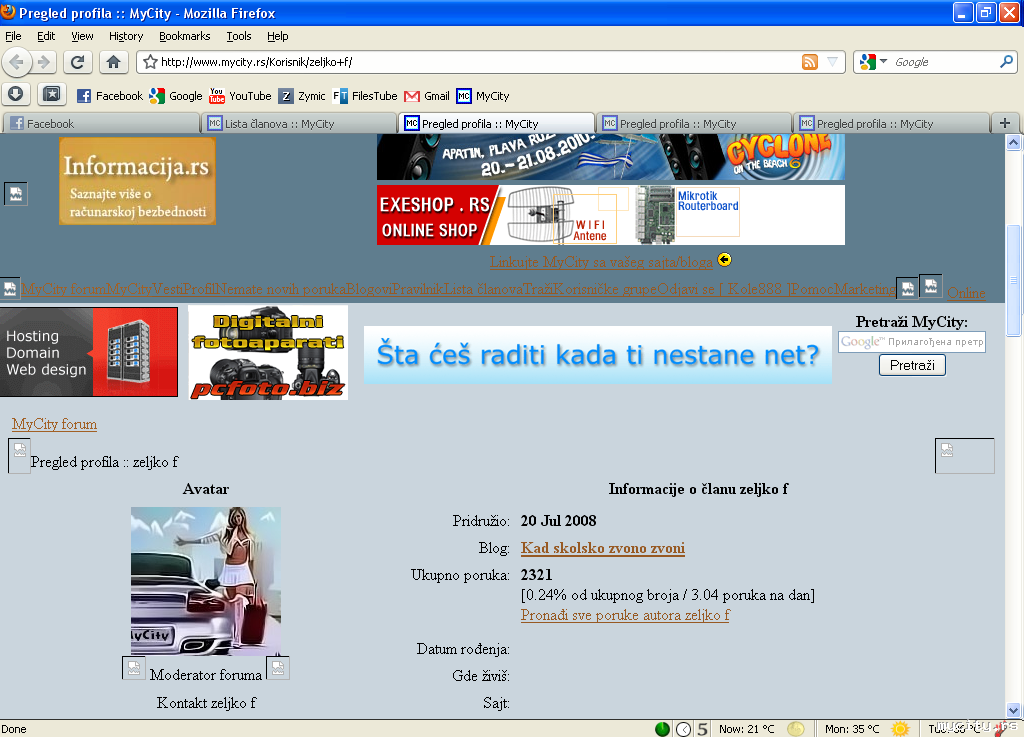The height and width of the screenshot is (737, 1024).
Task: Click the Forward navigation arrow
Action: 44,62
